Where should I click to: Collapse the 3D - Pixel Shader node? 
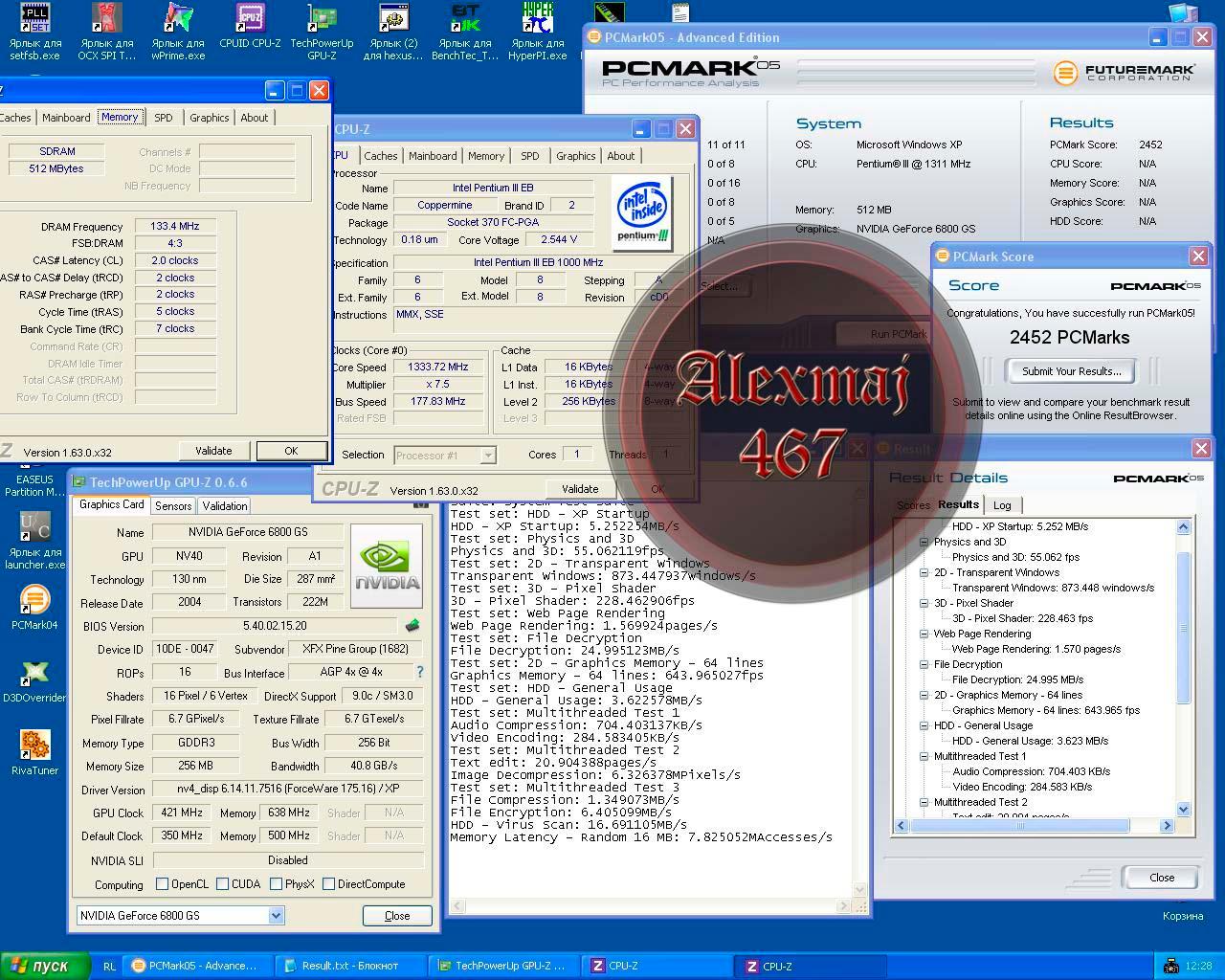click(924, 603)
